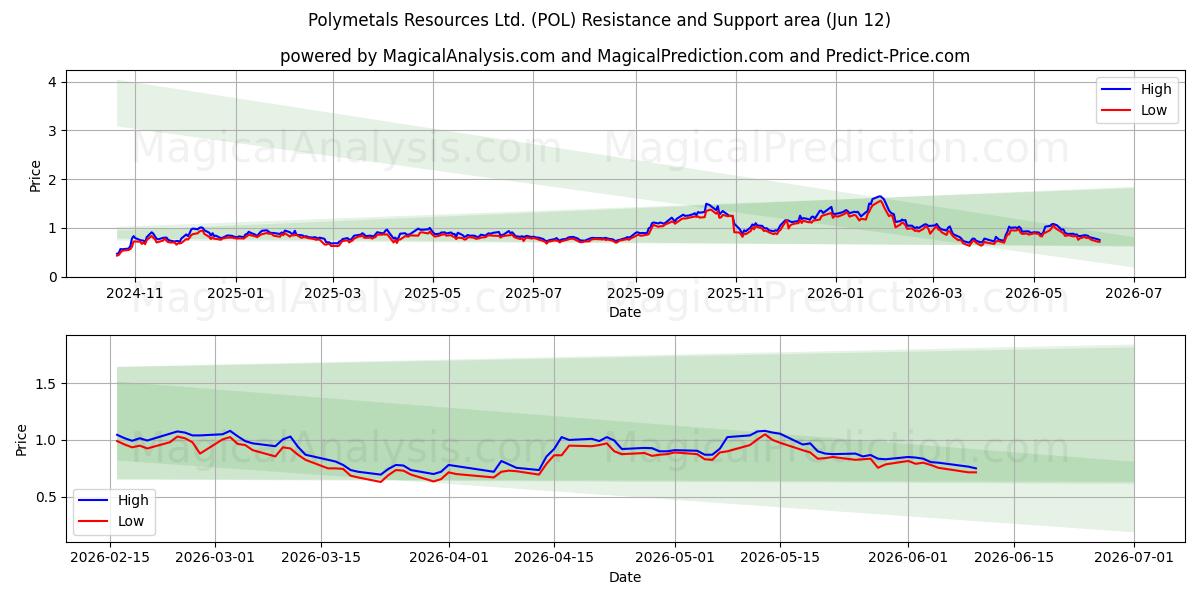This screenshot has width=1200, height=600.
Task: Click 'High' in the bottom chart legend
Action: [x=133, y=500]
